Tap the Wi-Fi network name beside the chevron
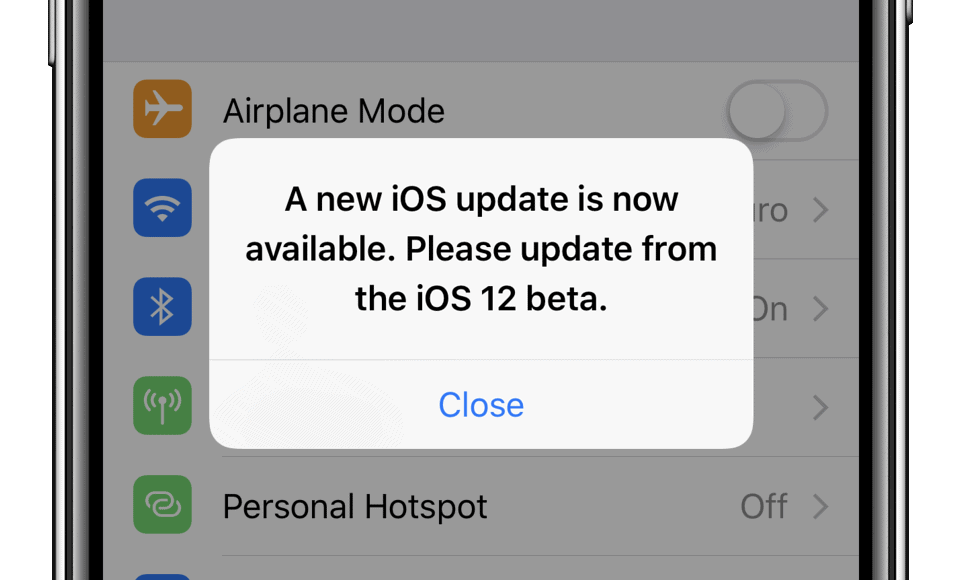 point(770,211)
